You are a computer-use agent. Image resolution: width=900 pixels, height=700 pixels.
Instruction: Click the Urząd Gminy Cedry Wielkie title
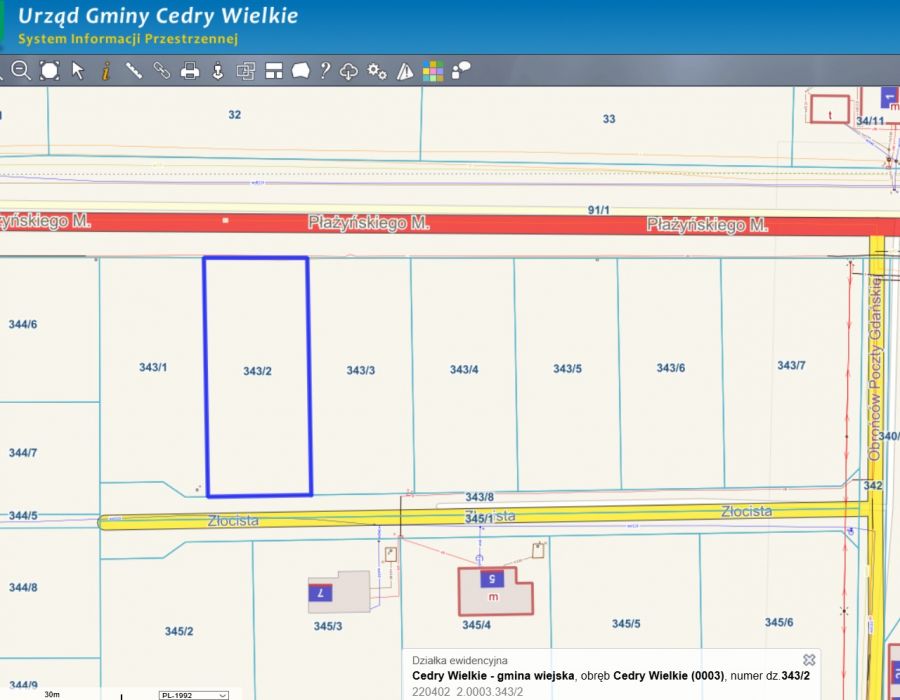tap(157, 17)
